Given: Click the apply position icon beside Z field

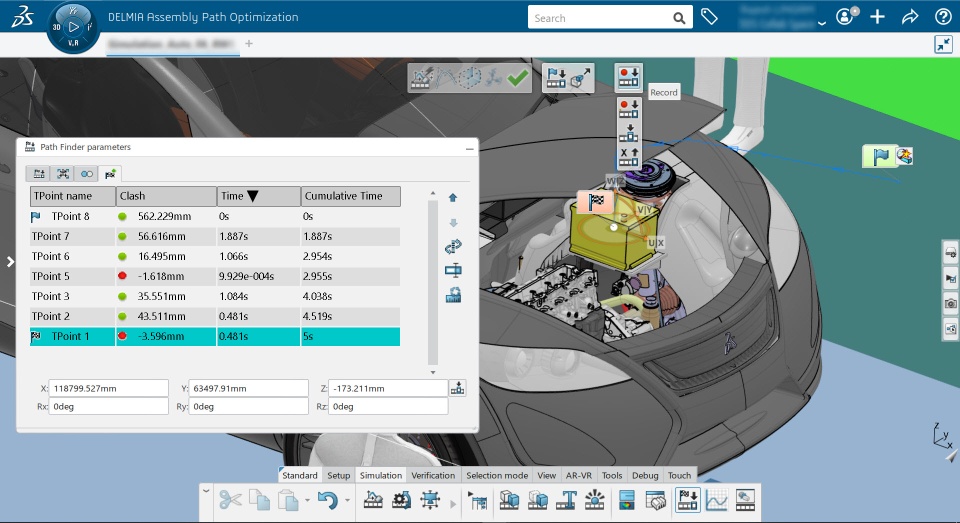Looking at the screenshot, I should point(457,388).
